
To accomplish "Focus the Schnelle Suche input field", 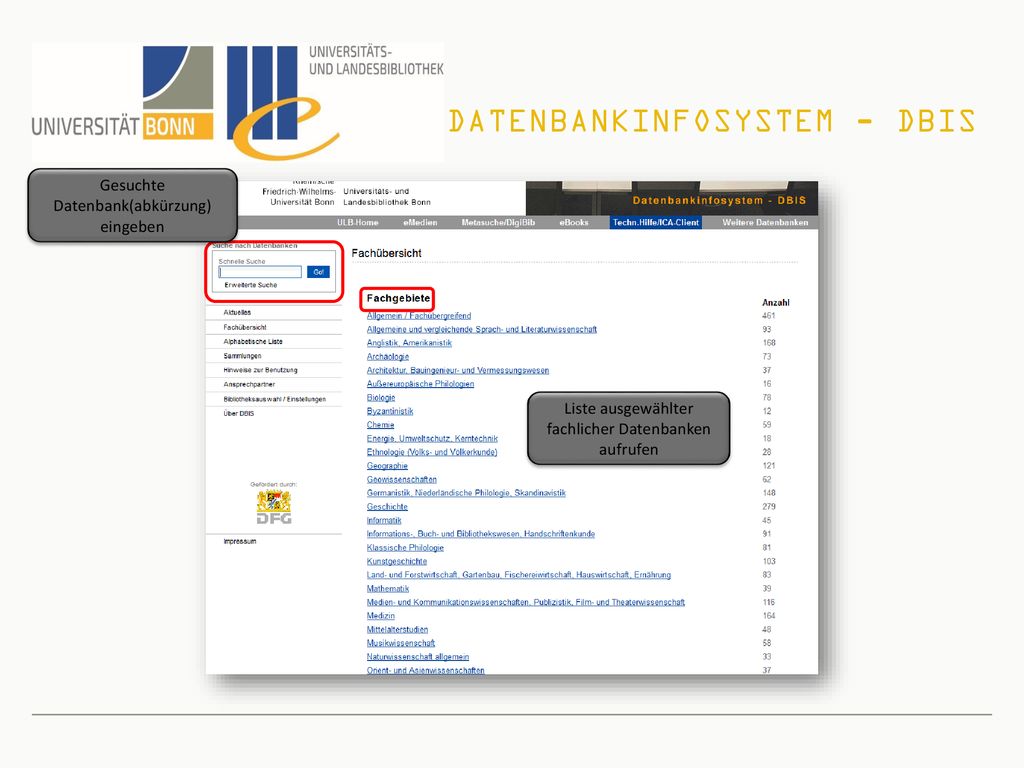I will click(260, 272).
